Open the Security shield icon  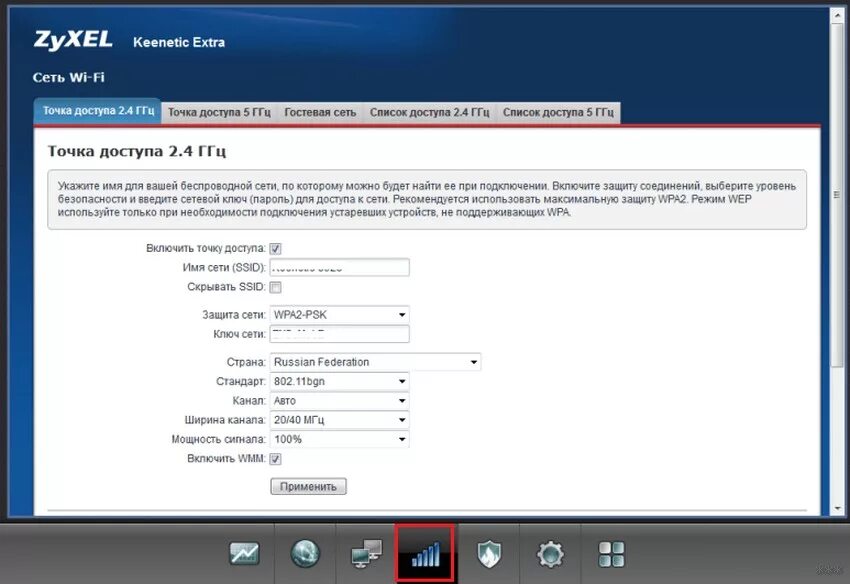489,554
